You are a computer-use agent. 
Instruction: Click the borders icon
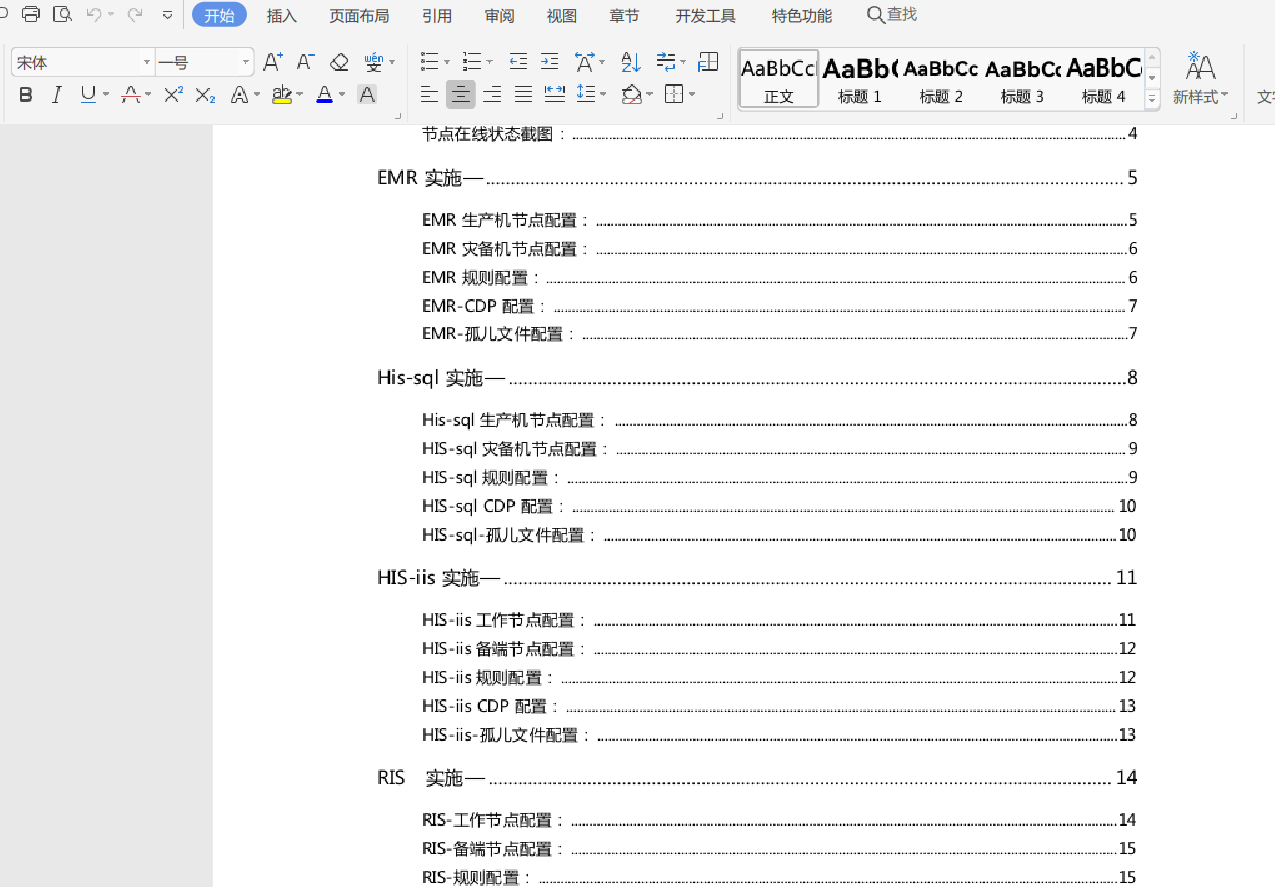pyautogui.click(x=674, y=95)
